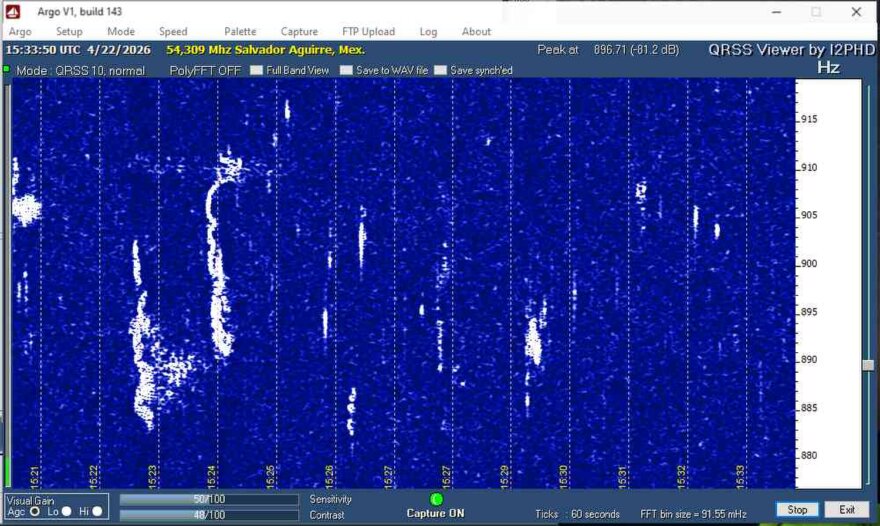
Task: Open the Setup menu
Action: pyautogui.click(x=69, y=32)
